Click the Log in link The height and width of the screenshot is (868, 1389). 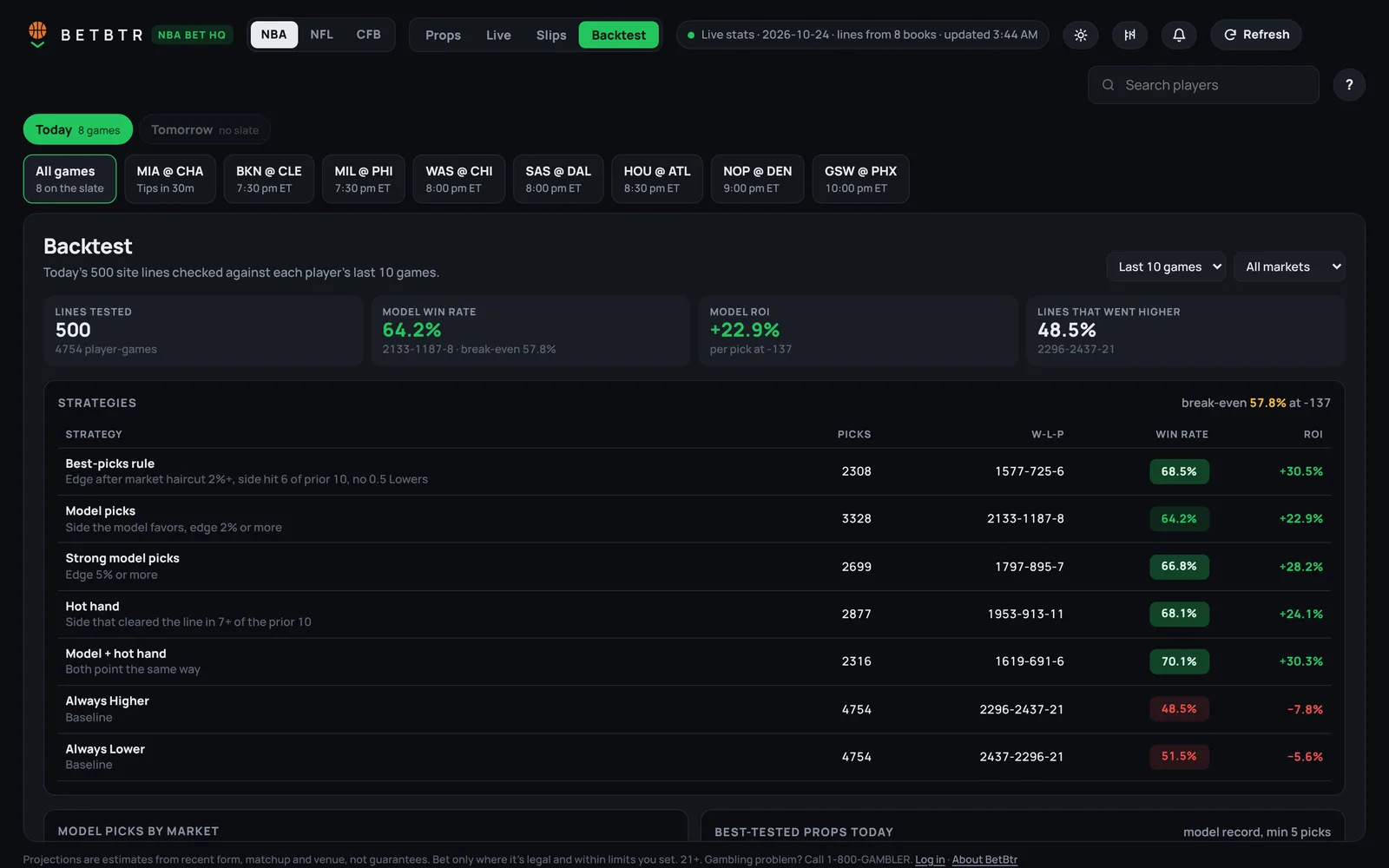(x=930, y=859)
